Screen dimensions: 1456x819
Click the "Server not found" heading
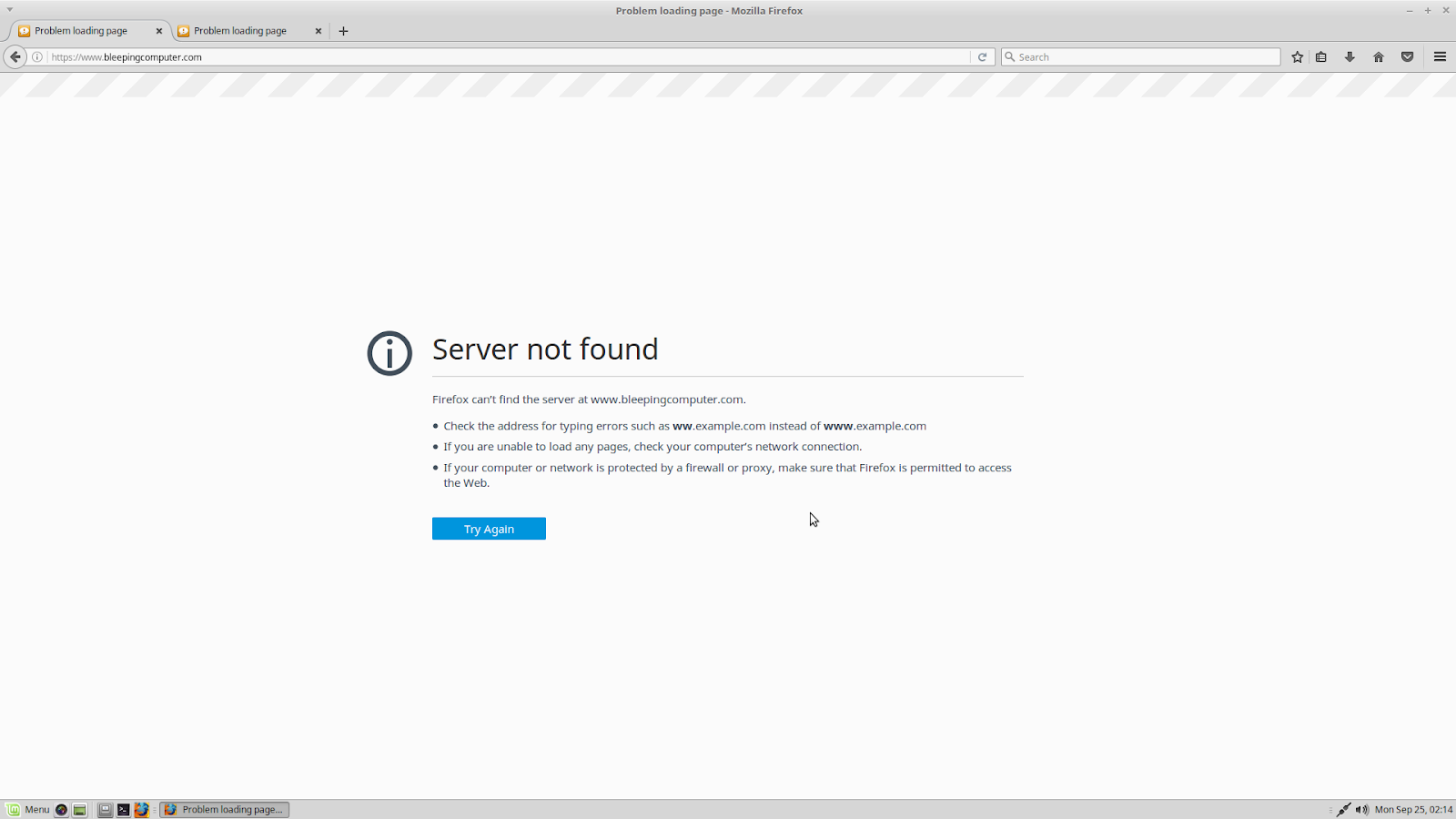pos(545,349)
